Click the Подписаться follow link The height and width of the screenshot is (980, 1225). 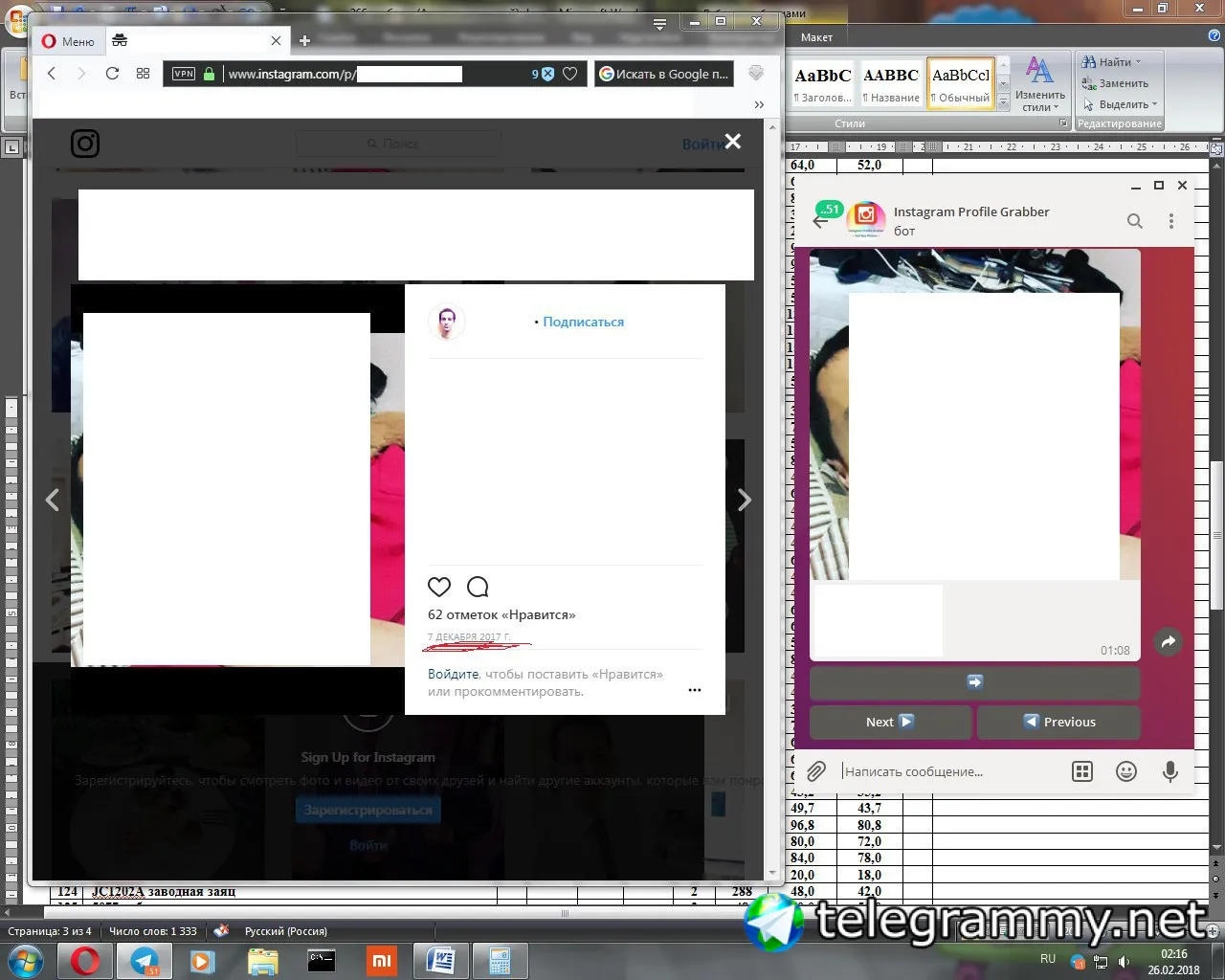pos(583,323)
